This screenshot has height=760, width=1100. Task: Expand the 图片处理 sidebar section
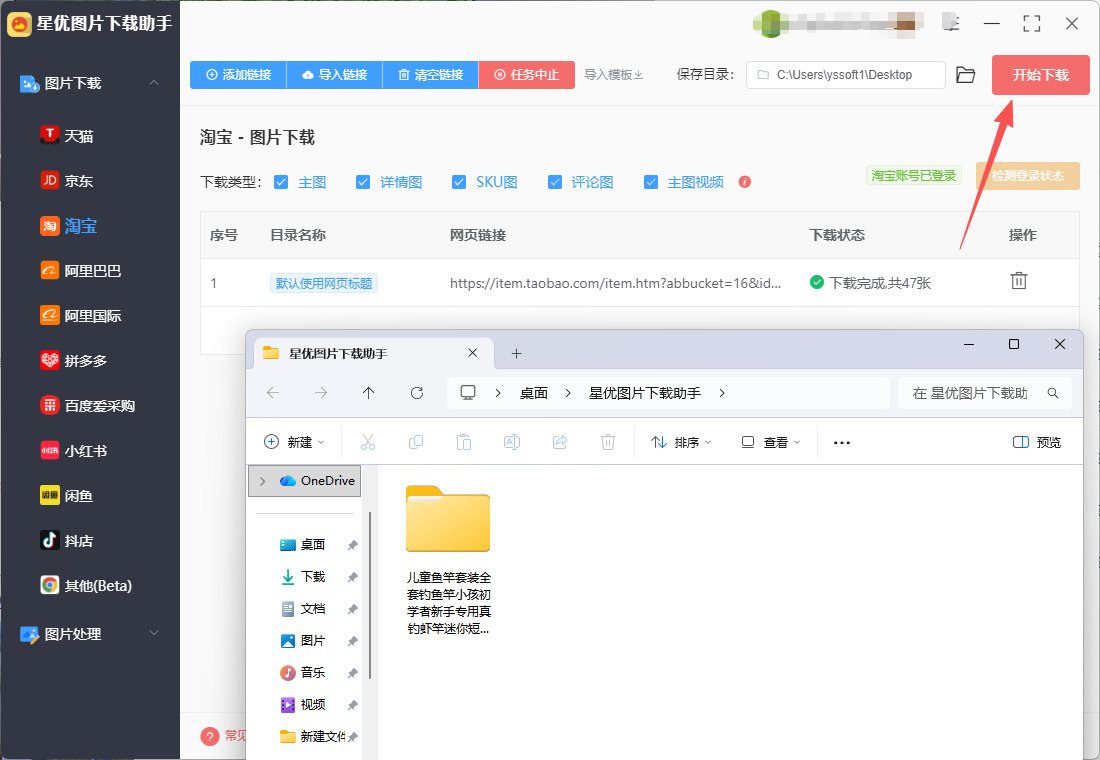[x=154, y=634]
